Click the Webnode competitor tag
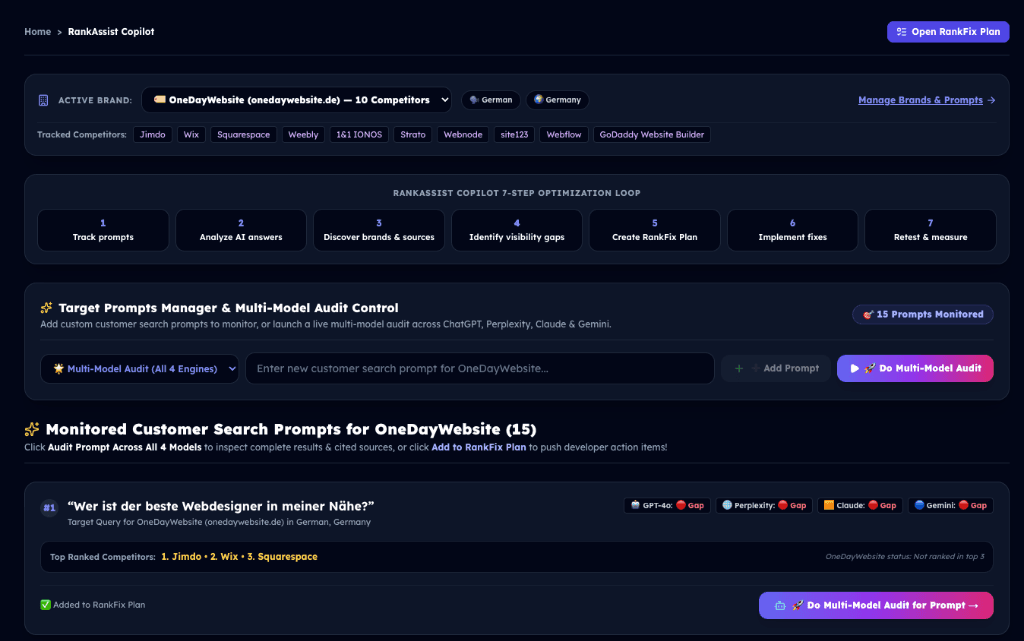 (x=463, y=134)
